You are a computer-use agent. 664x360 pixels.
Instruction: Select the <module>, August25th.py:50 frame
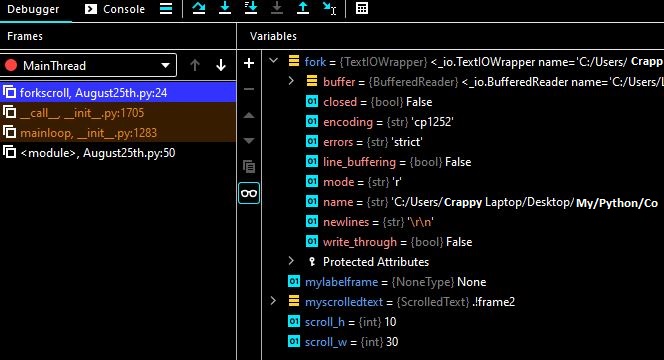pos(118,152)
